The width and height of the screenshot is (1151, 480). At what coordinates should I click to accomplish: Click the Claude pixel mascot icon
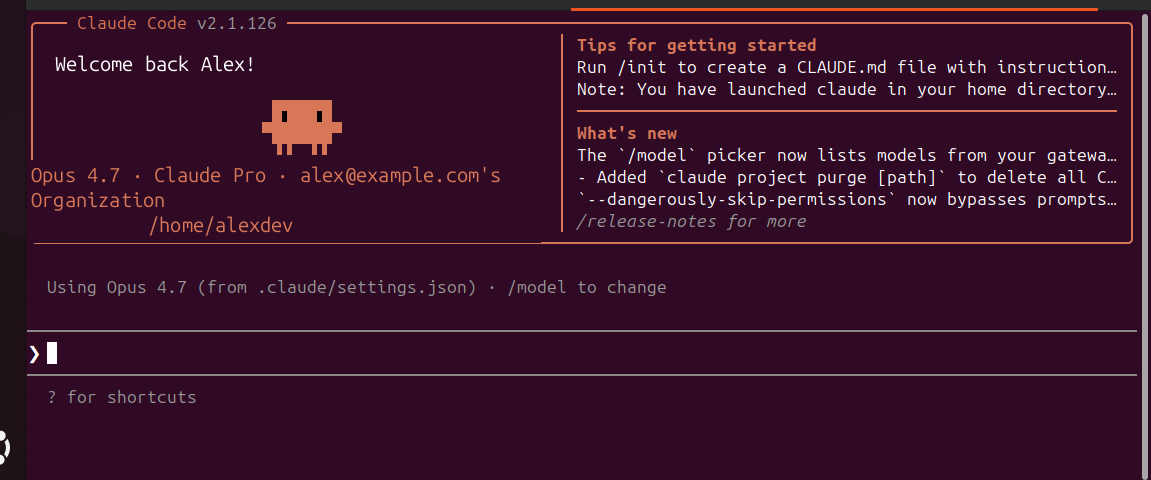pos(302,128)
